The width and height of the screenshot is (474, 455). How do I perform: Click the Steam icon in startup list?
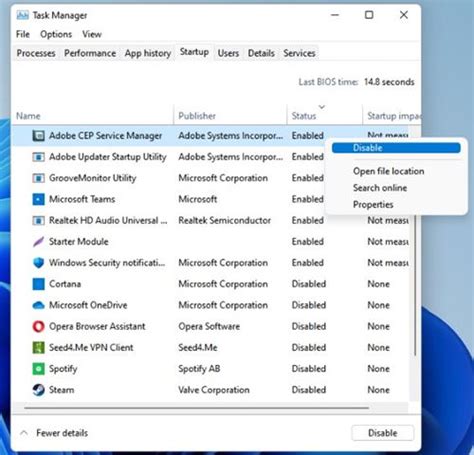click(38, 390)
